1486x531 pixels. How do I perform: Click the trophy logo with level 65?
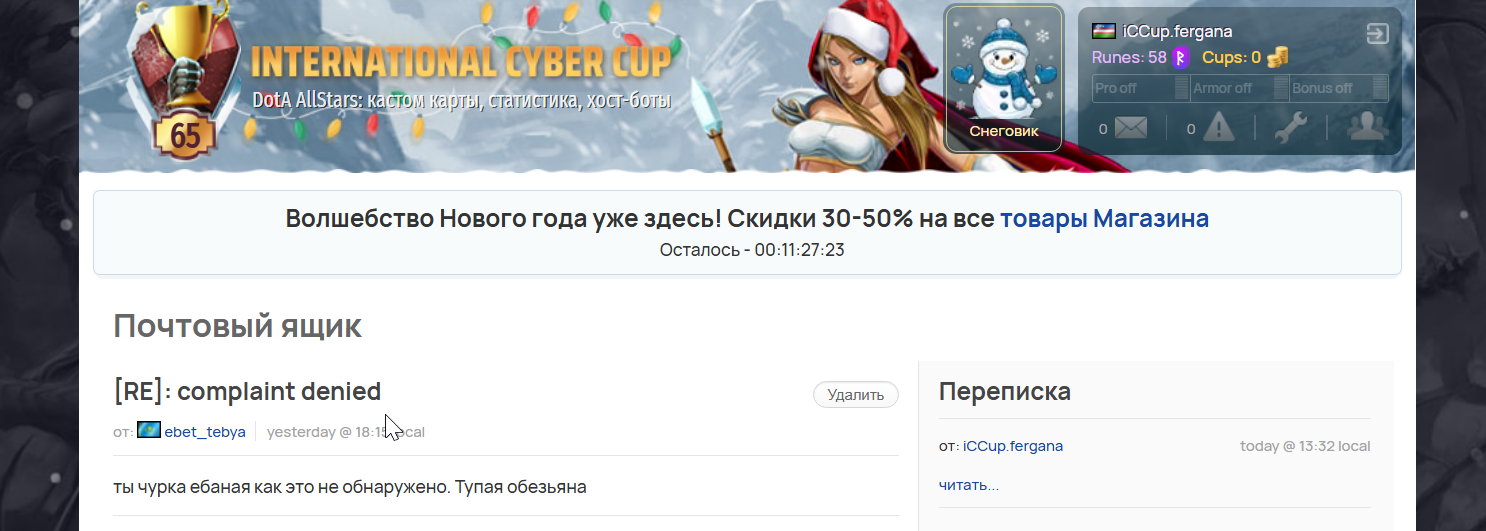coord(186,85)
